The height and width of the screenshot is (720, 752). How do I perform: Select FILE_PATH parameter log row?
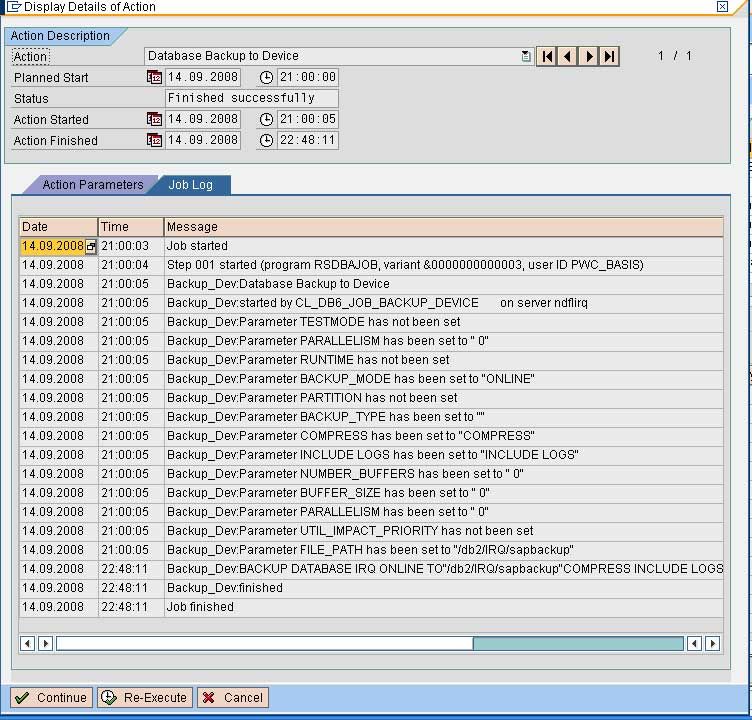[371, 550]
